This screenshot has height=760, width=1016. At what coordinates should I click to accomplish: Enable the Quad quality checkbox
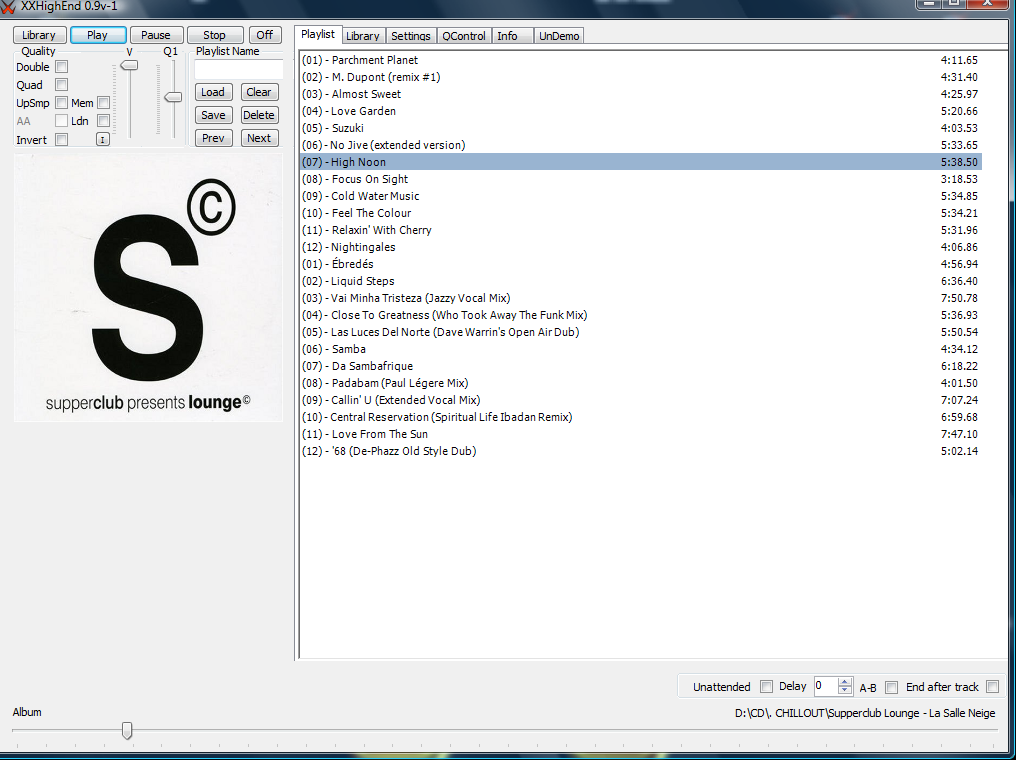click(62, 84)
